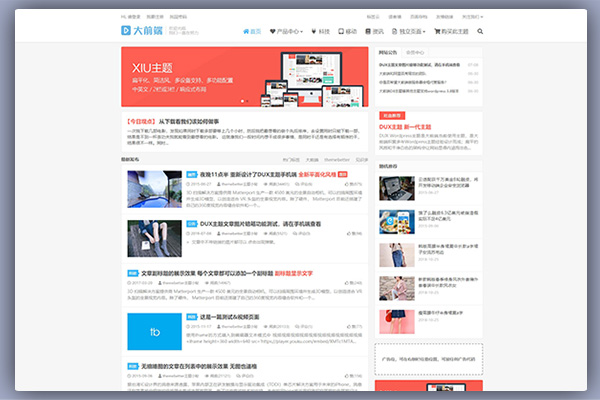Image resolution: width=600 pixels, height=400 pixels.
Task: Expand the 产品中心 dropdown menu
Action: [286, 31]
